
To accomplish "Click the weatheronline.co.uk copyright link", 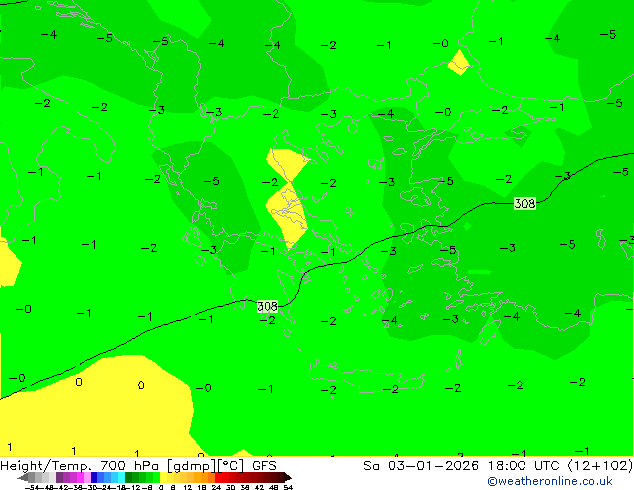I will pos(550,482).
